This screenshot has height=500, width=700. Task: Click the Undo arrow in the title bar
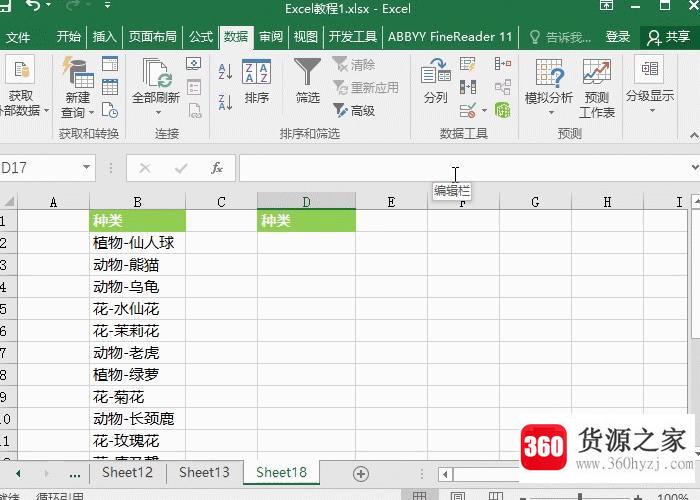[x=33, y=5]
